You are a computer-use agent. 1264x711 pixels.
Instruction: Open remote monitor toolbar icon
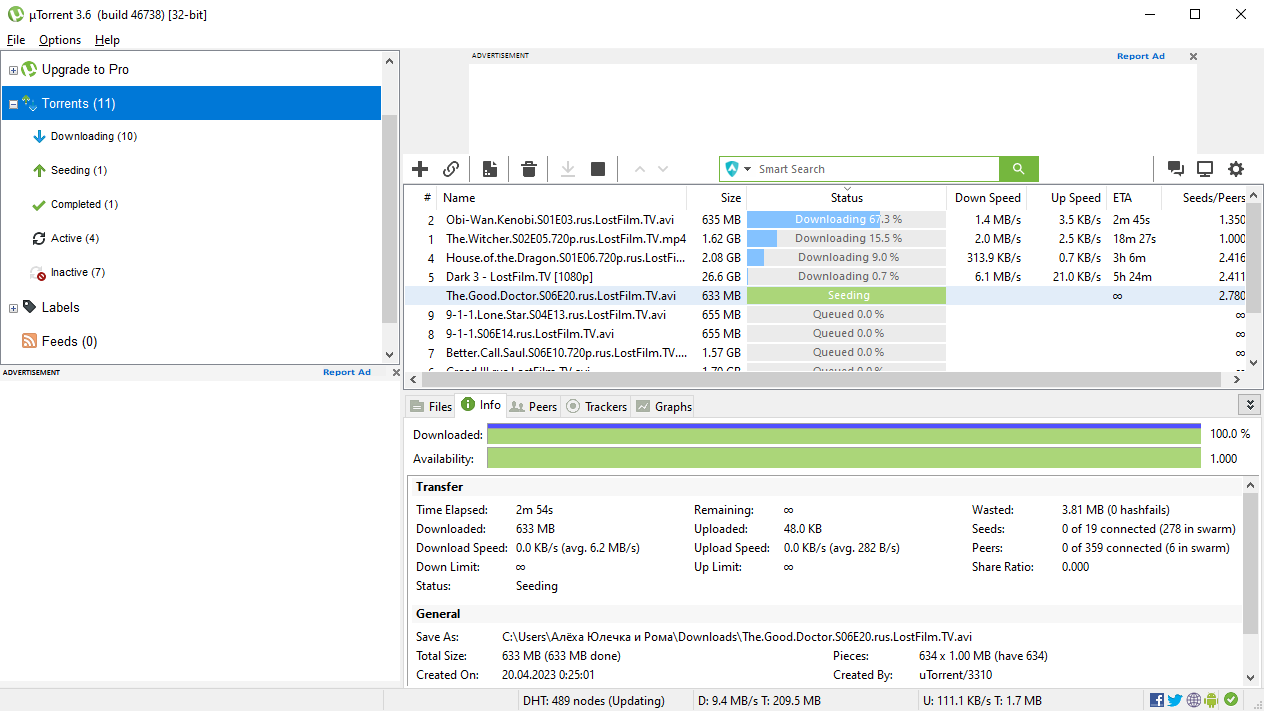(1205, 169)
